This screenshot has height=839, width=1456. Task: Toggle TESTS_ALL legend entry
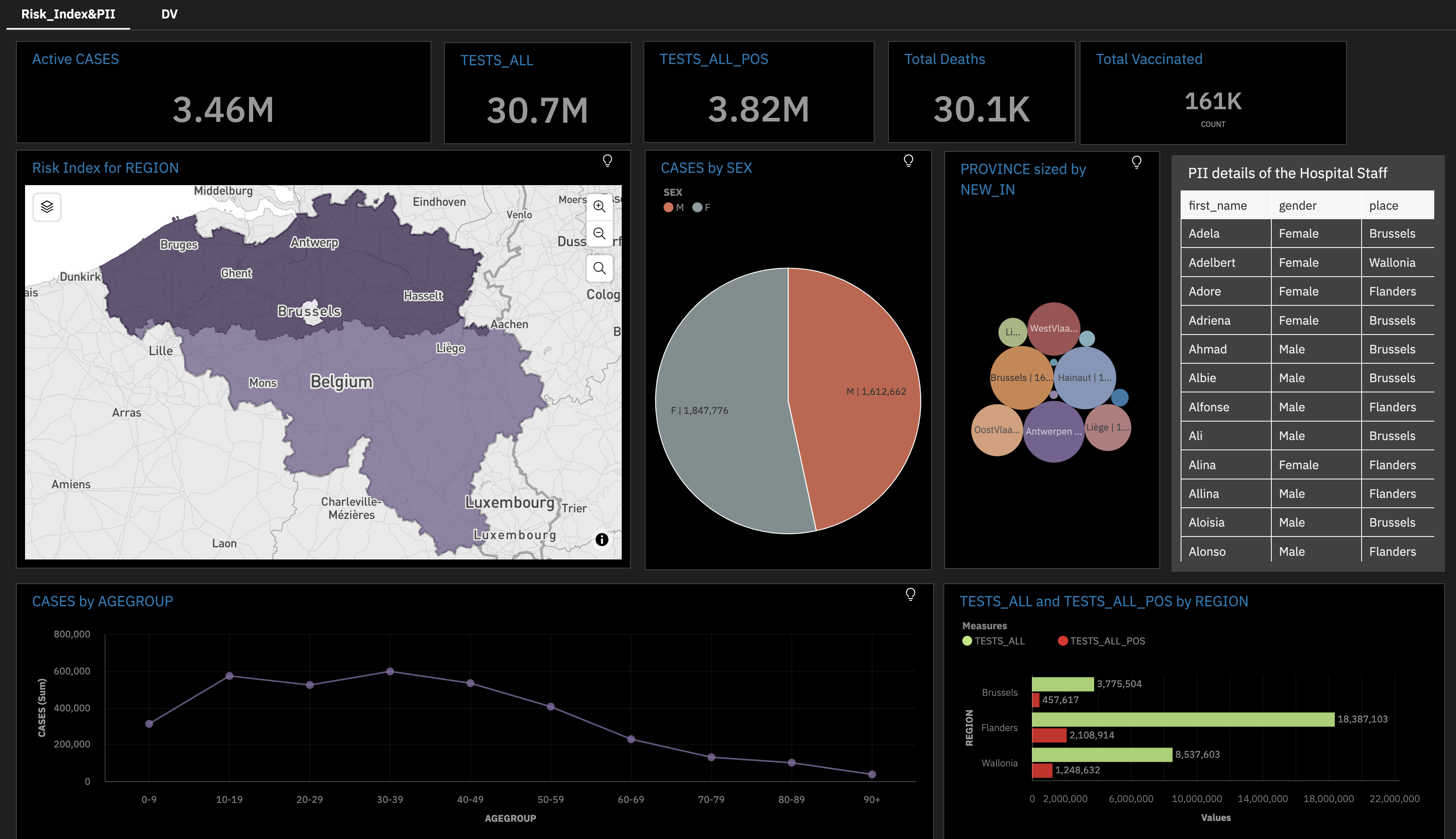click(x=993, y=641)
